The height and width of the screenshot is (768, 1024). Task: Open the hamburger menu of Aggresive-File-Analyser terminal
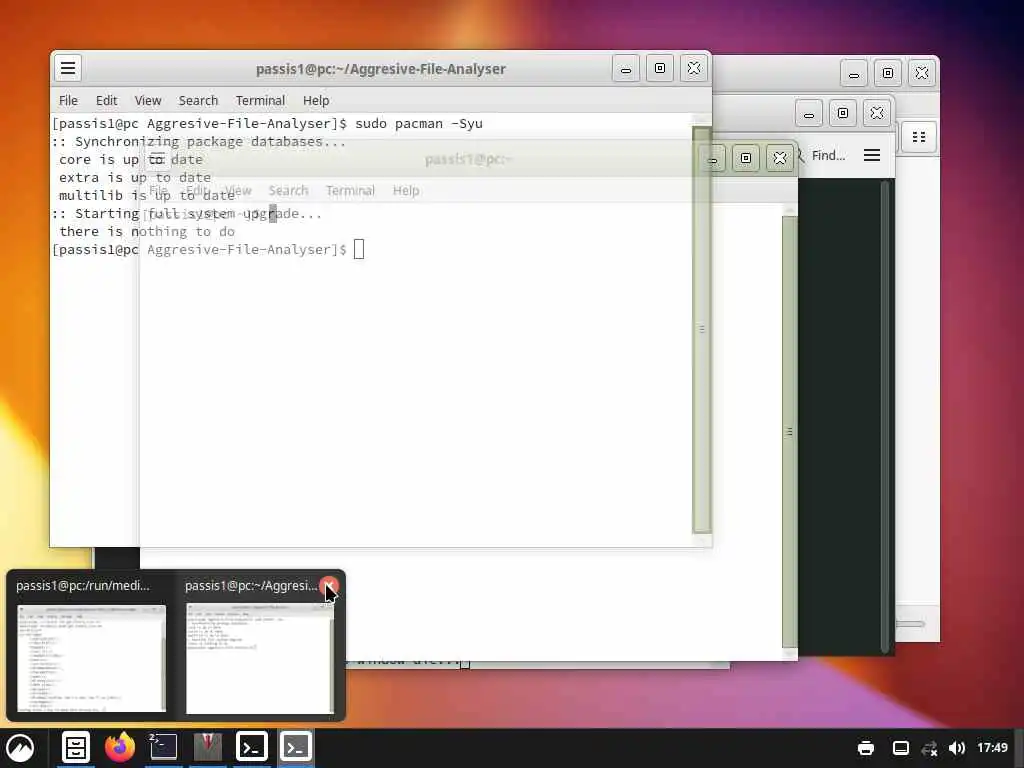pos(68,68)
